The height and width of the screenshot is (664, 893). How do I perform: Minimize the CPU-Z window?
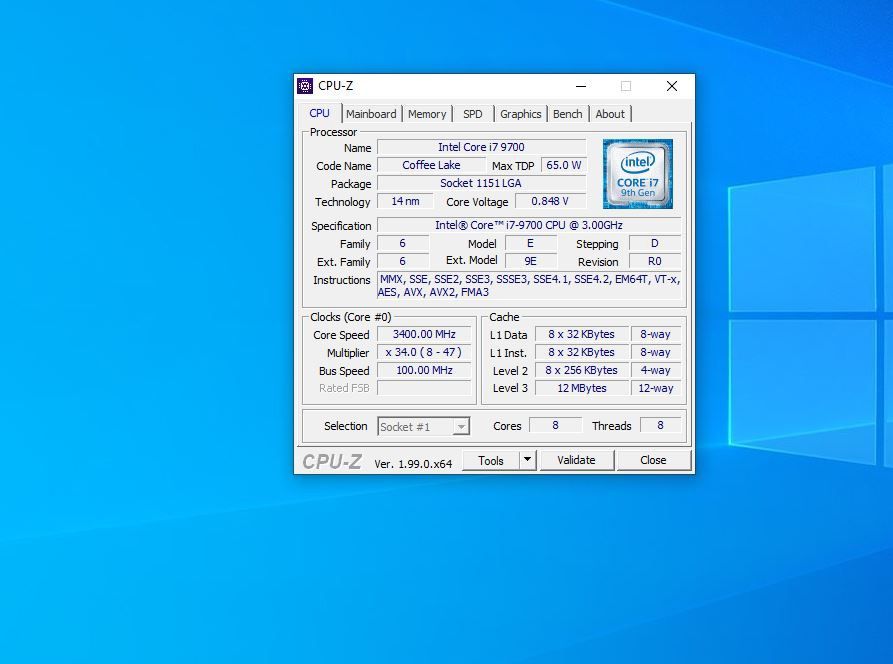tap(581, 86)
